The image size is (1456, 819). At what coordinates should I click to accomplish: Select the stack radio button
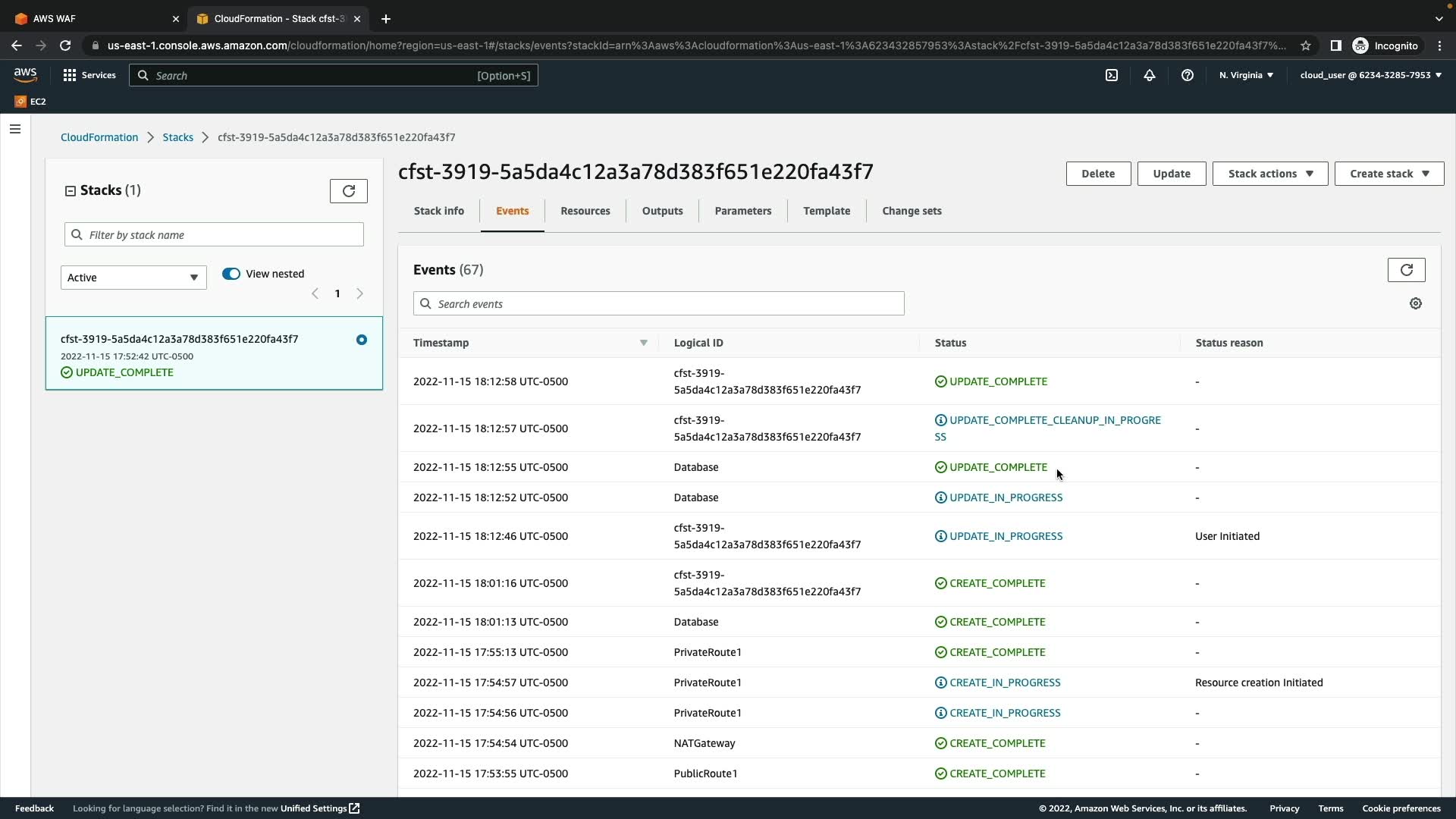[362, 340]
